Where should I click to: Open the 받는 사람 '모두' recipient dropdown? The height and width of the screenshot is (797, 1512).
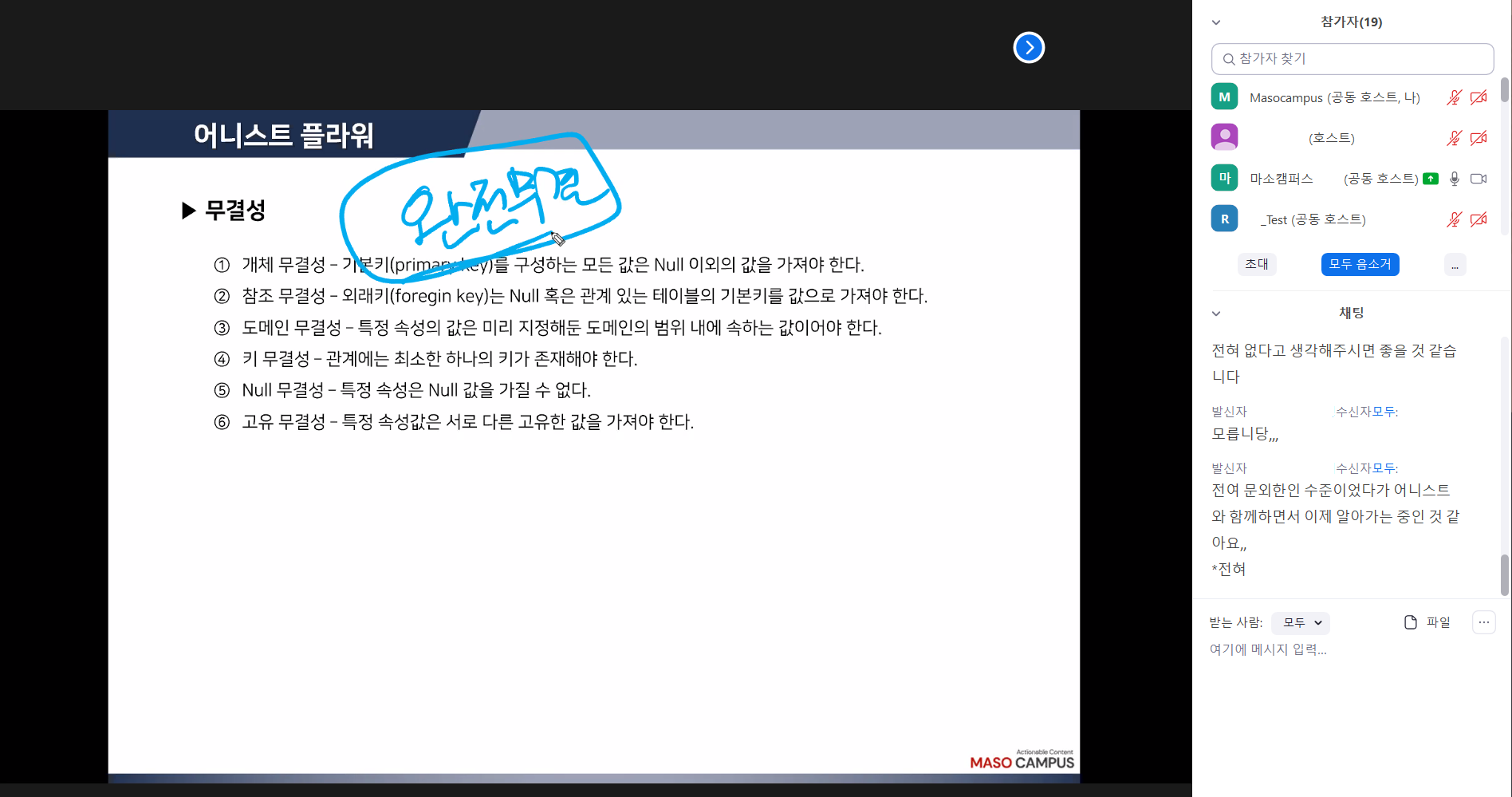(x=1301, y=622)
